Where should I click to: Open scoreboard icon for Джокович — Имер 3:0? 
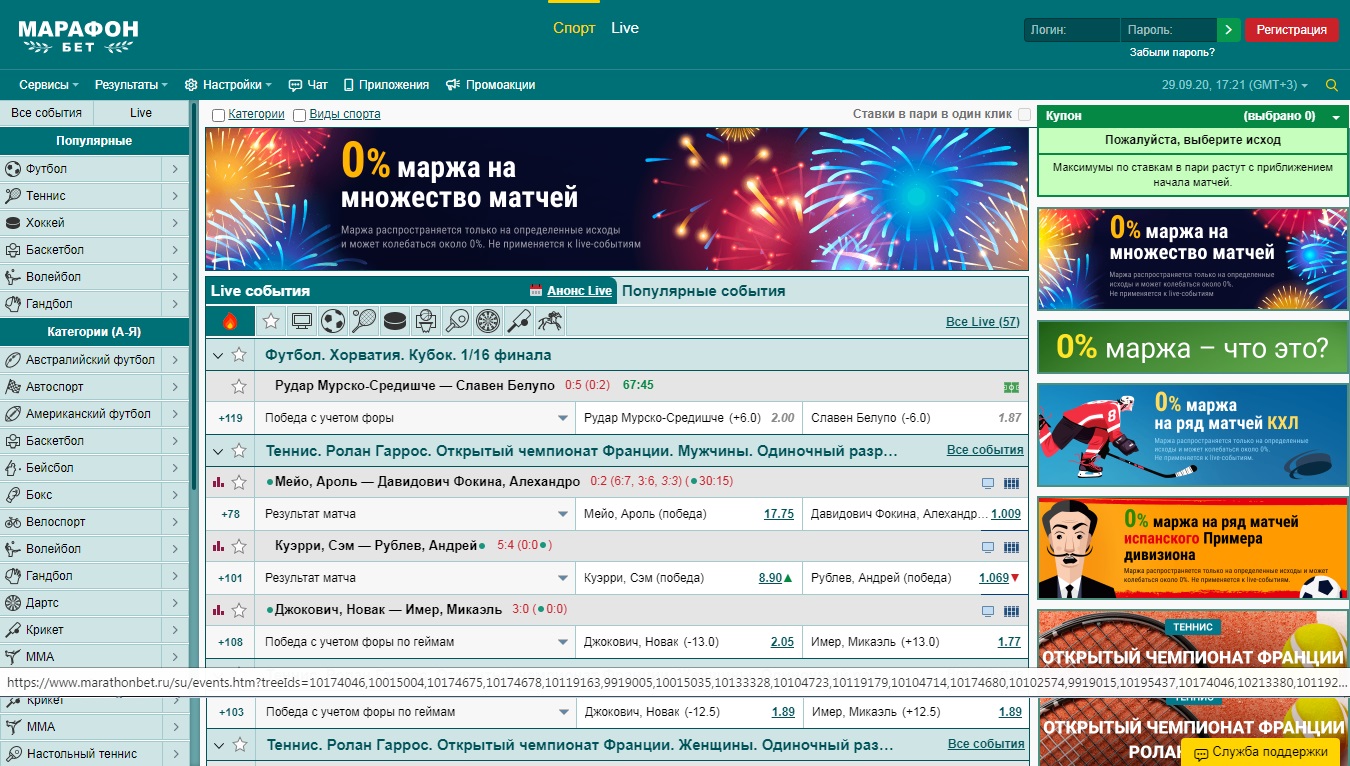[1011, 611]
